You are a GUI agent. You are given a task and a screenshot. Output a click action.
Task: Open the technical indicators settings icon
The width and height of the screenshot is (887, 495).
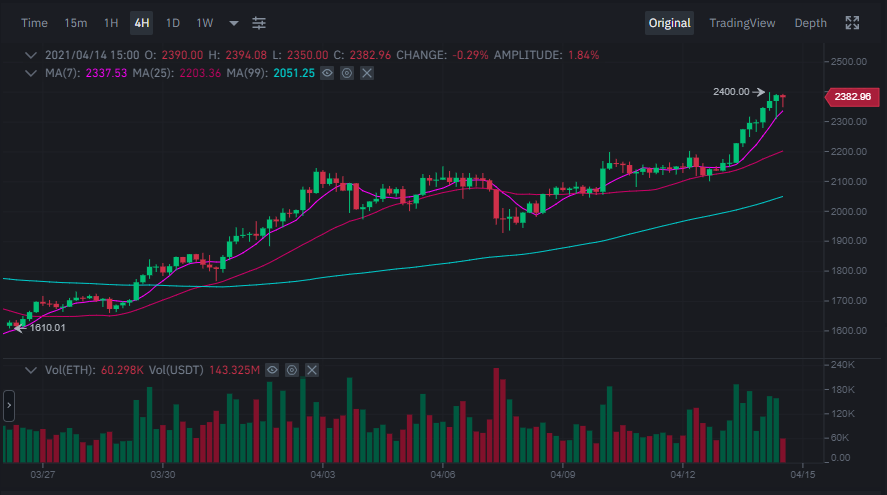click(x=259, y=23)
